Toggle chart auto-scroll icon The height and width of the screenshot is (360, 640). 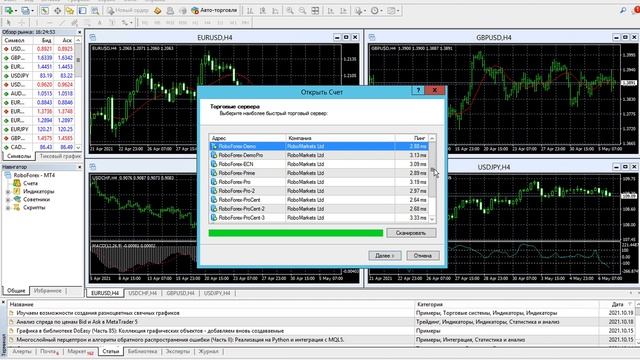tap(331, 11)
